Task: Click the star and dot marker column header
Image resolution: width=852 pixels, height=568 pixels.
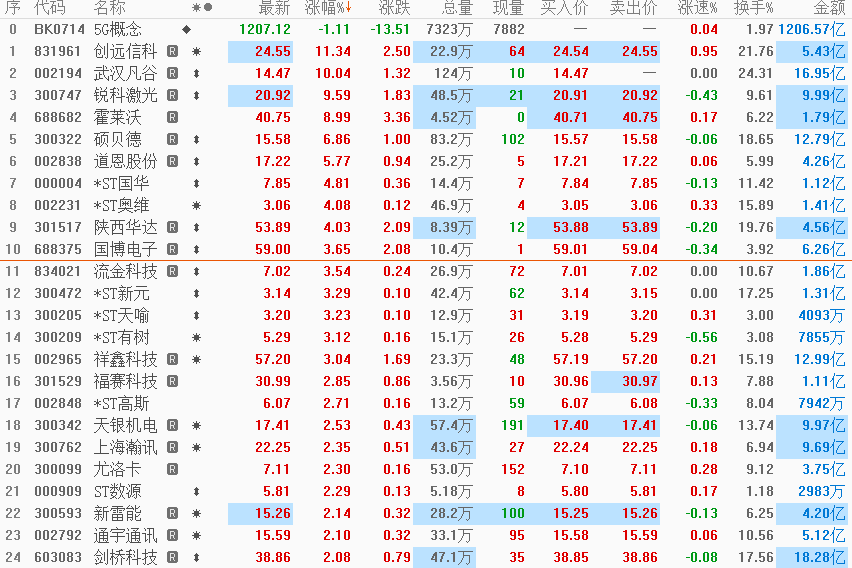Action: pyautogui.click(x=202, y=8)
